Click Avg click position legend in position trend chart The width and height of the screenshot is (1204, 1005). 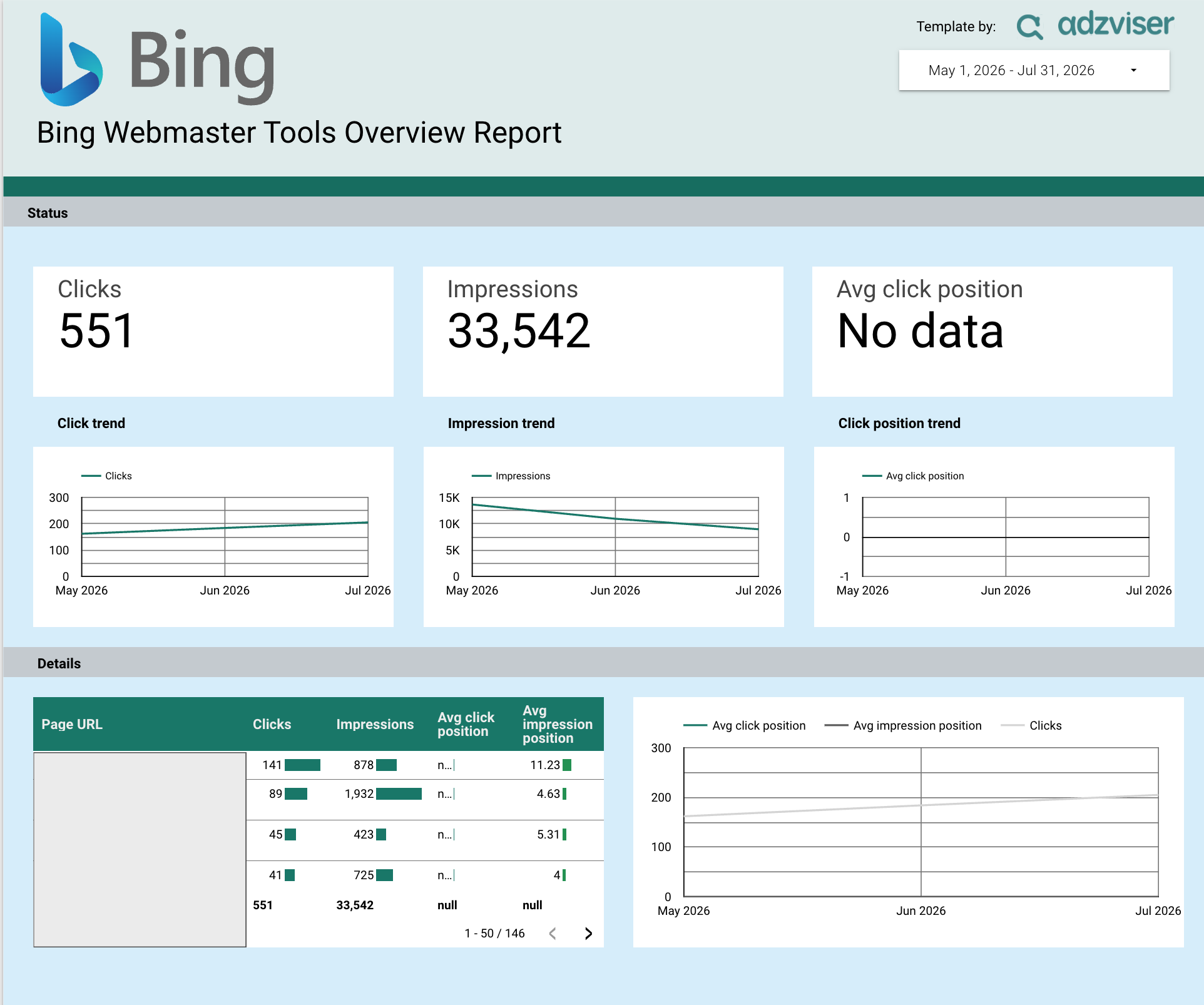[913, 476]
